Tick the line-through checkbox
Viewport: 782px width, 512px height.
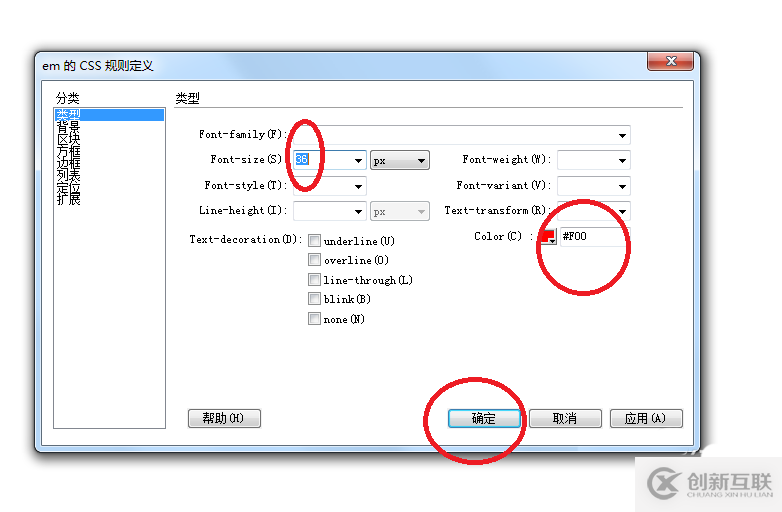coord(314,280)
